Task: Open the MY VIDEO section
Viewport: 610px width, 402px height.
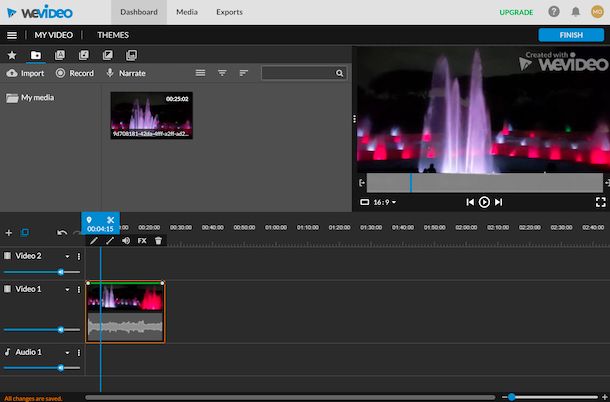Action: tap(54, 35)
